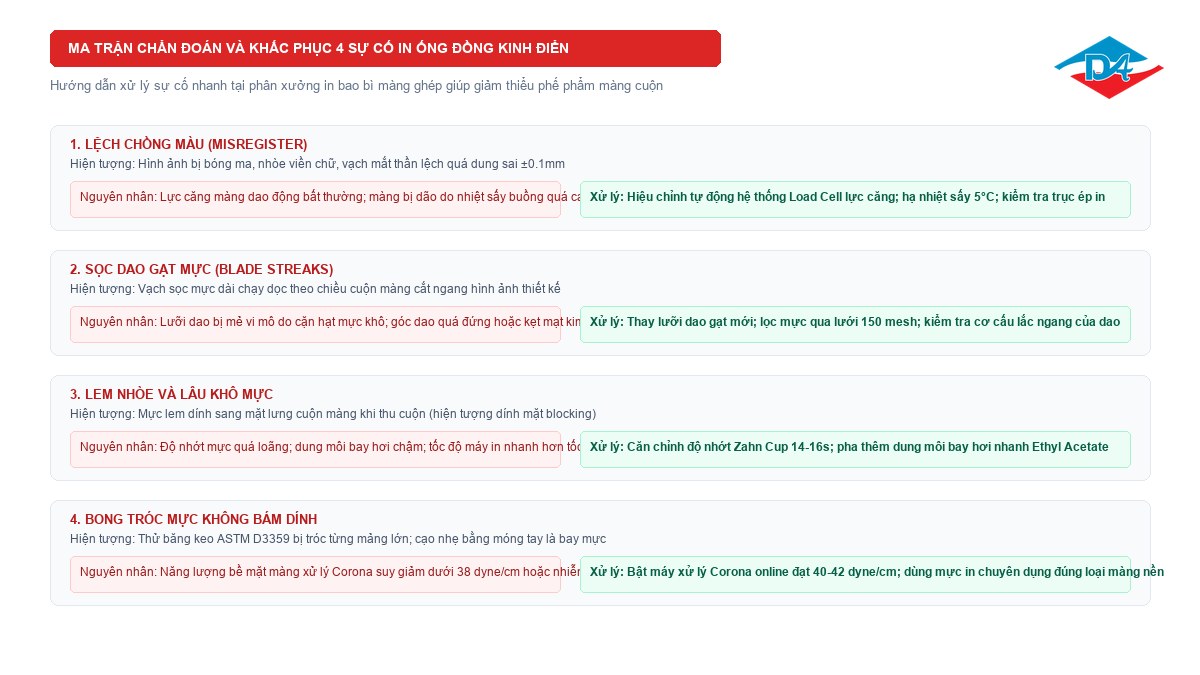Click the symptom line about "dung sai ±0.1mm"

317,163
